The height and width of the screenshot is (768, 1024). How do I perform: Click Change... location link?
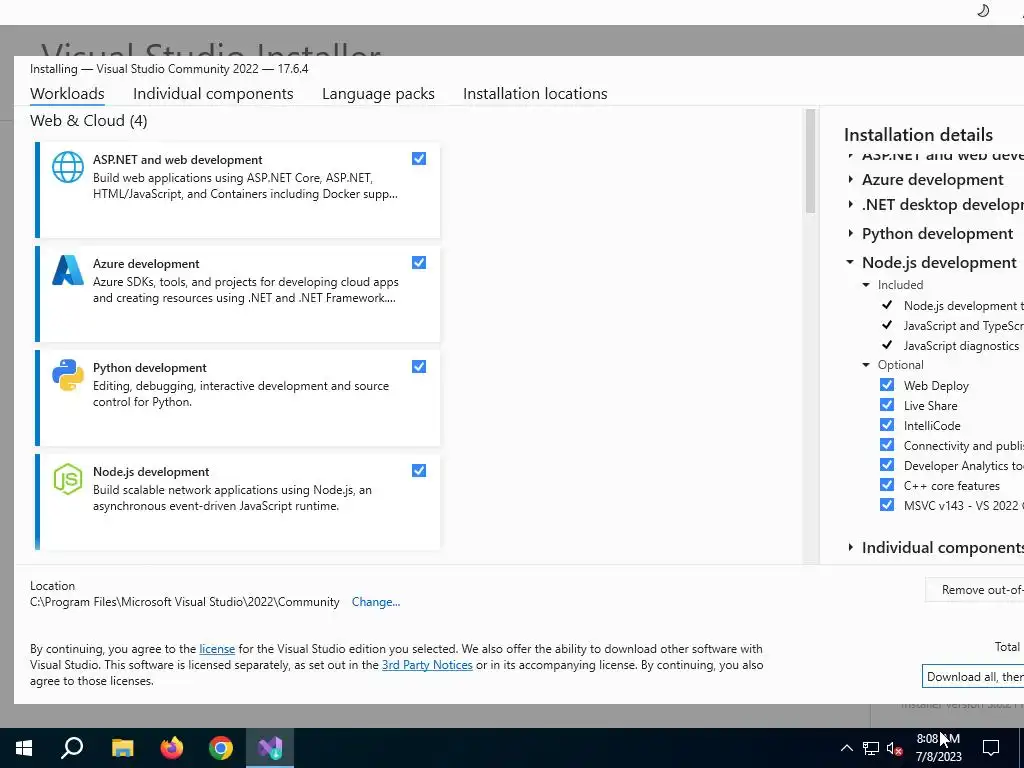(376, 602)
